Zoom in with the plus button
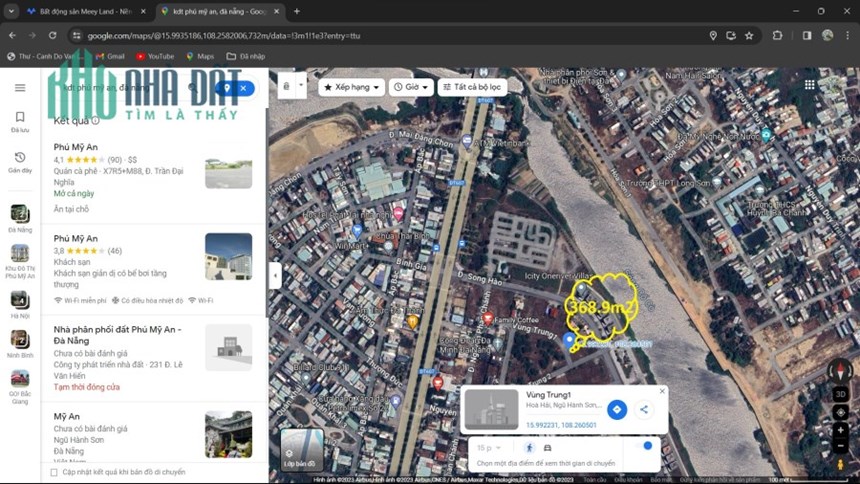Image resolution: width=860 pixels, height=484 pixels. tap(840, 430)
